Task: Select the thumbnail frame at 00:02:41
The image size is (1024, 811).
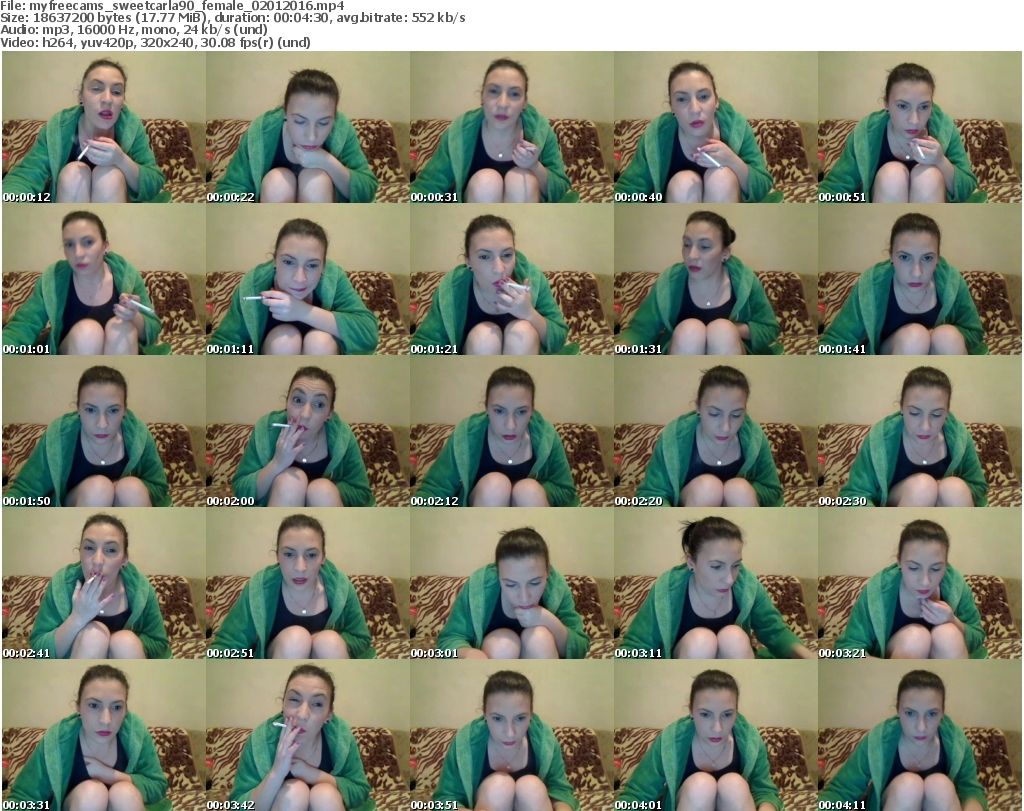Action: coord(104,584)
